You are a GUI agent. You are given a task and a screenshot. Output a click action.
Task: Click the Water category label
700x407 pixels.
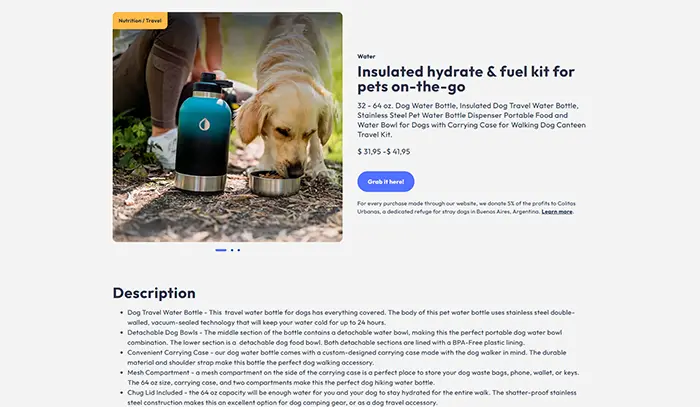pyautogui.click(x=366, y=56)
